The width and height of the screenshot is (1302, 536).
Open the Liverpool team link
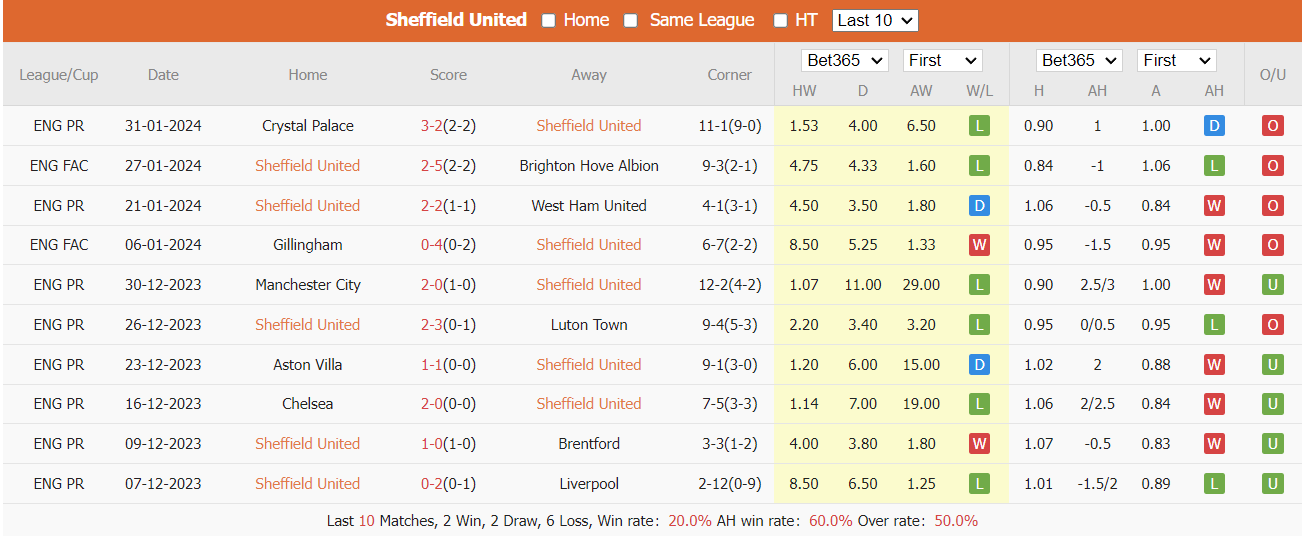coord(589,484)
